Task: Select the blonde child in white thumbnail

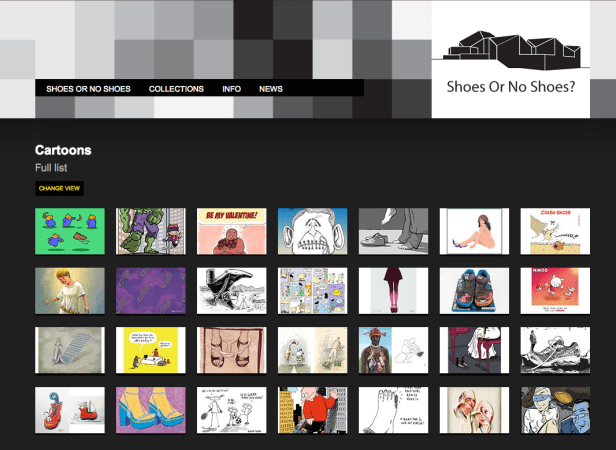Action: click(70, 291)
